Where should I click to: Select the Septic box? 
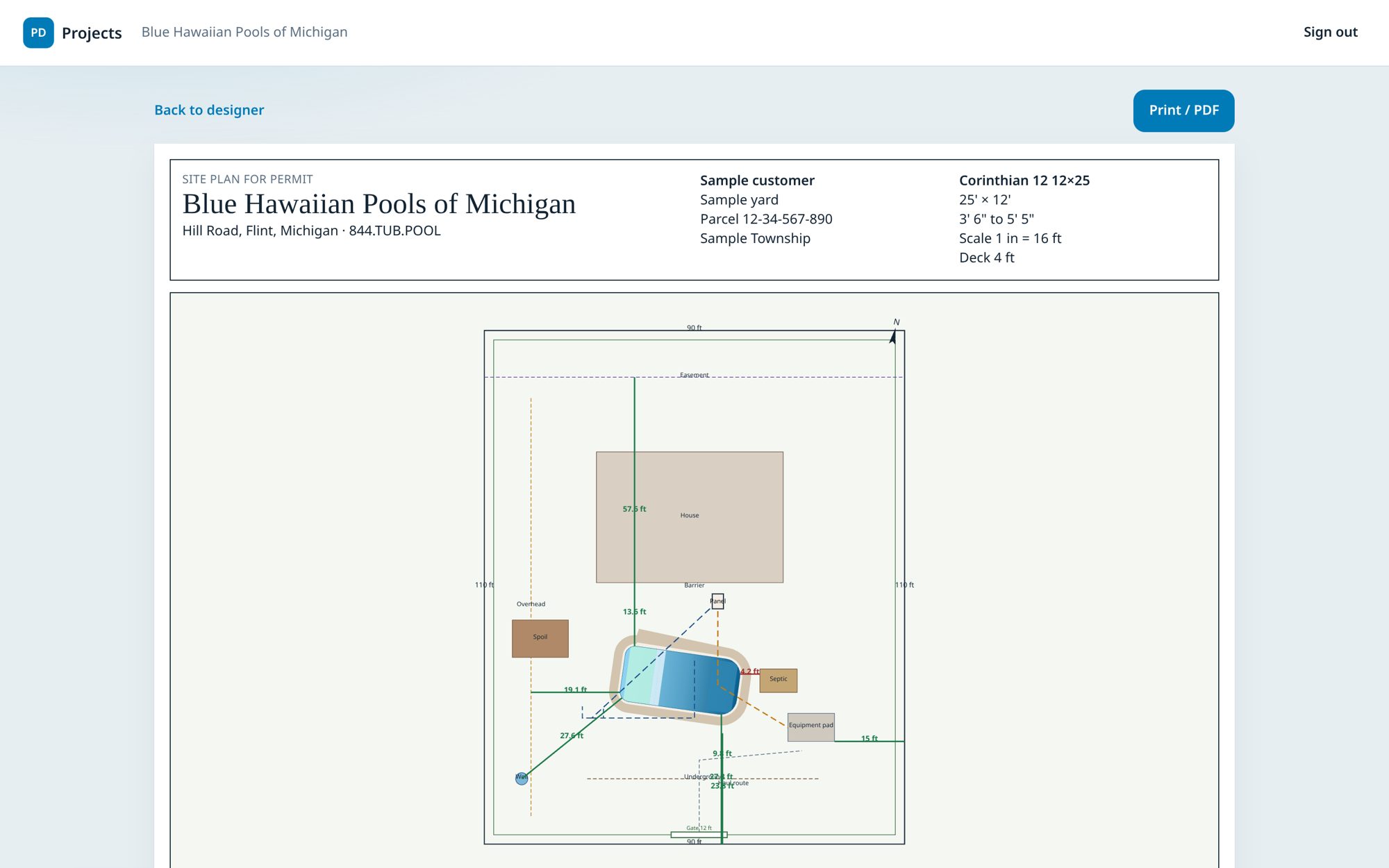(x=779, y=681)
